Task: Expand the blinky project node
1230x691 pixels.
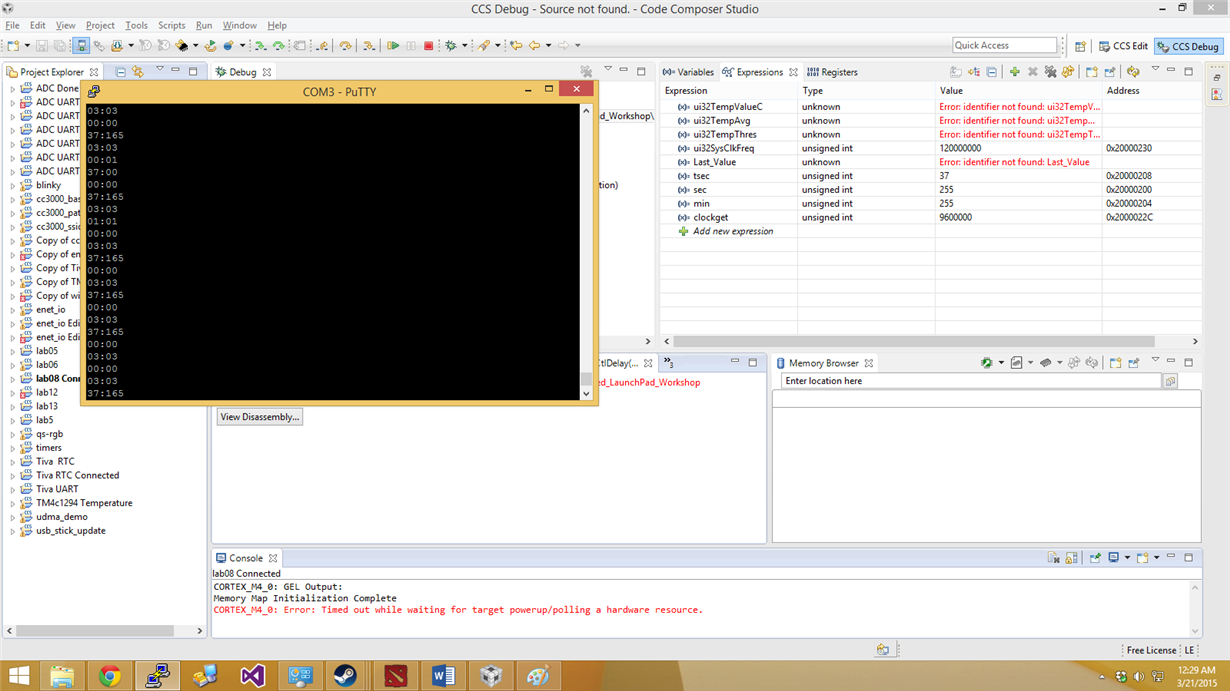Action: pyautogui.click(x=13, y=185)
